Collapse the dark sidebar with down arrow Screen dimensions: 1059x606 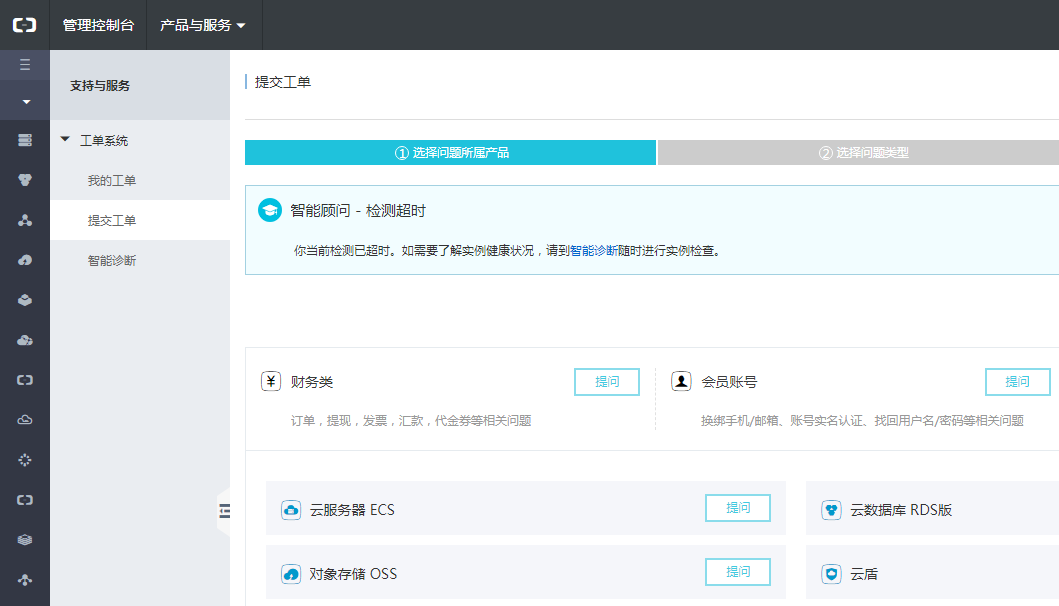pyautogui.click(x=26, y=102)
